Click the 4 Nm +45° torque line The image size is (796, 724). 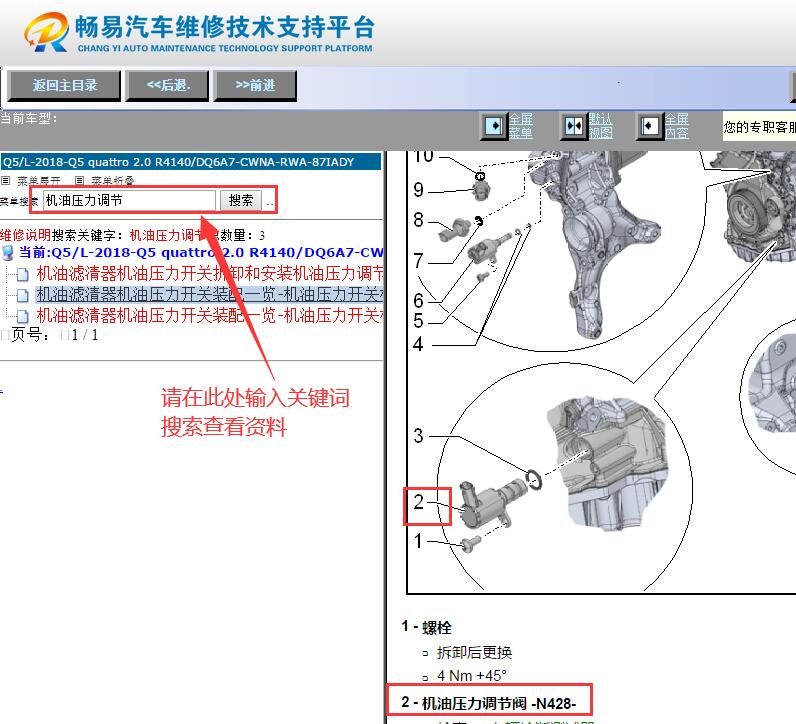[472, 676]
